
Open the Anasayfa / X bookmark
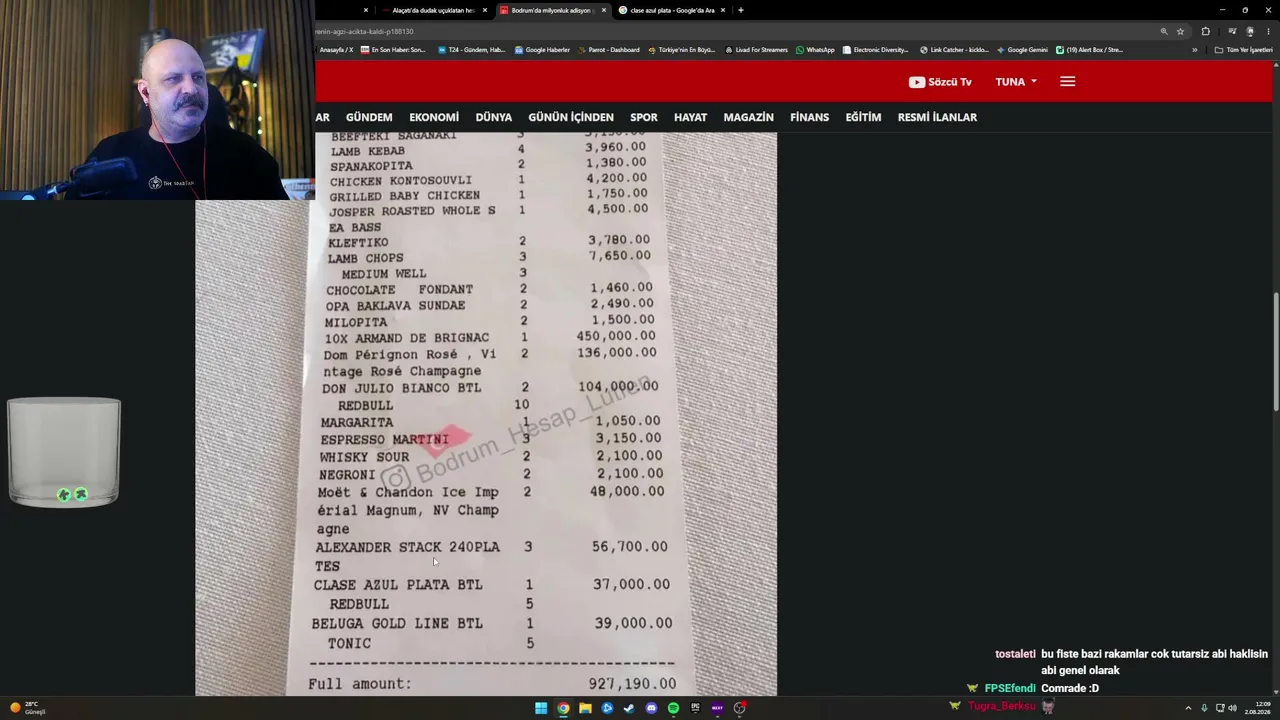coord(336,50)
